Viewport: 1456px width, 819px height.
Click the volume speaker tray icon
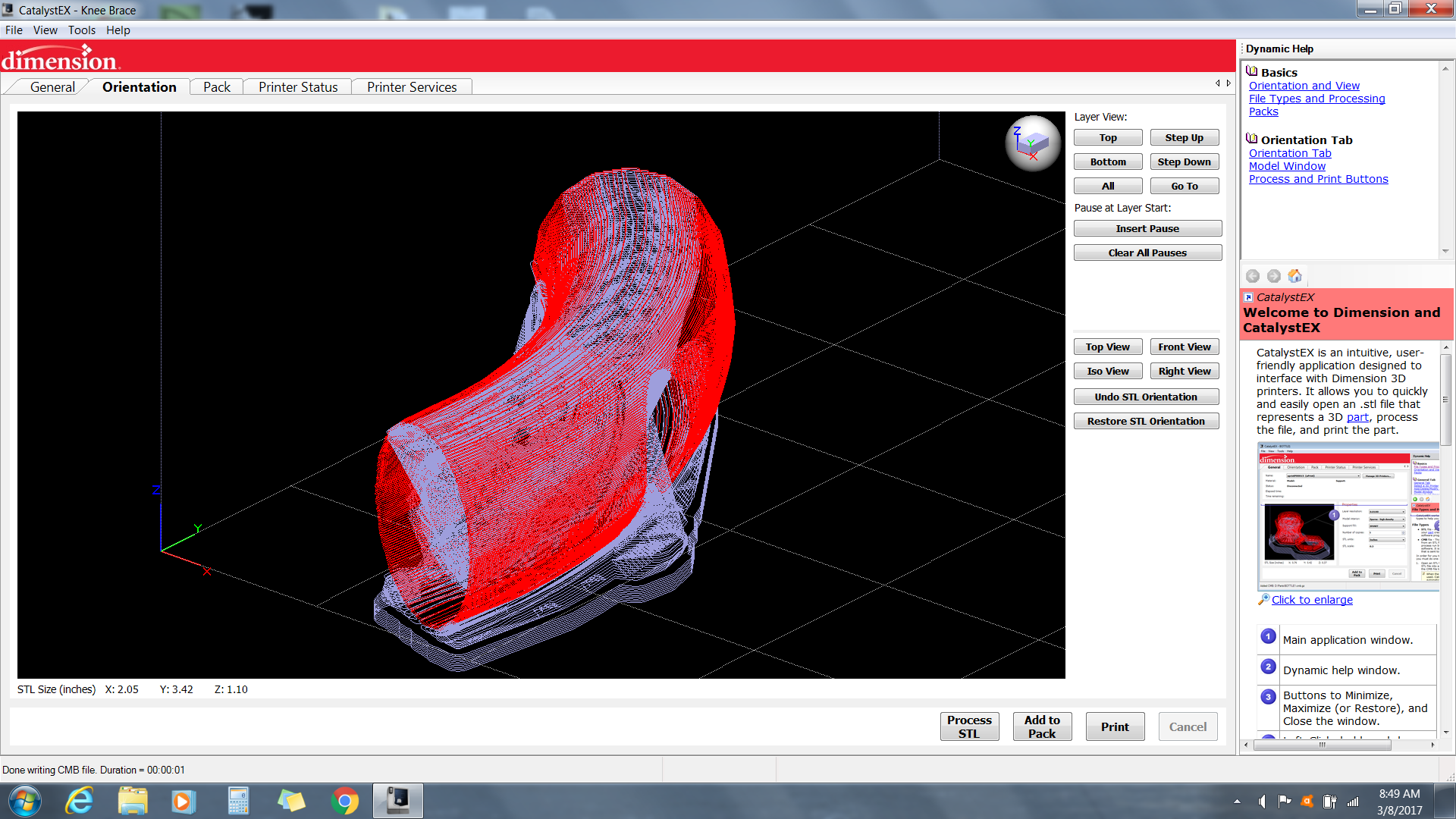[x=1263, y=801]
